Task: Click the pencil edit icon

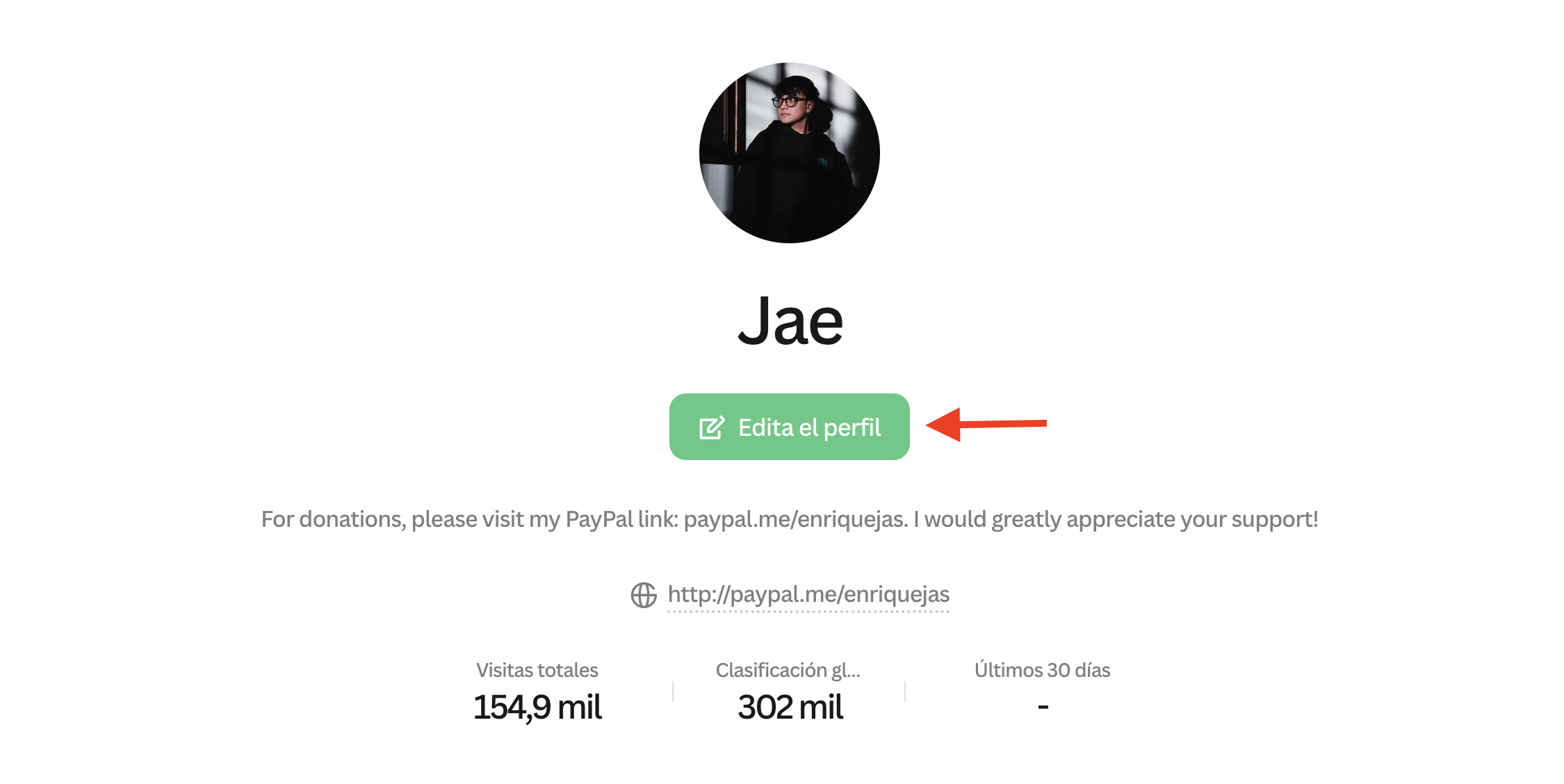Action: pyautogui.click(x=712, y=427)
